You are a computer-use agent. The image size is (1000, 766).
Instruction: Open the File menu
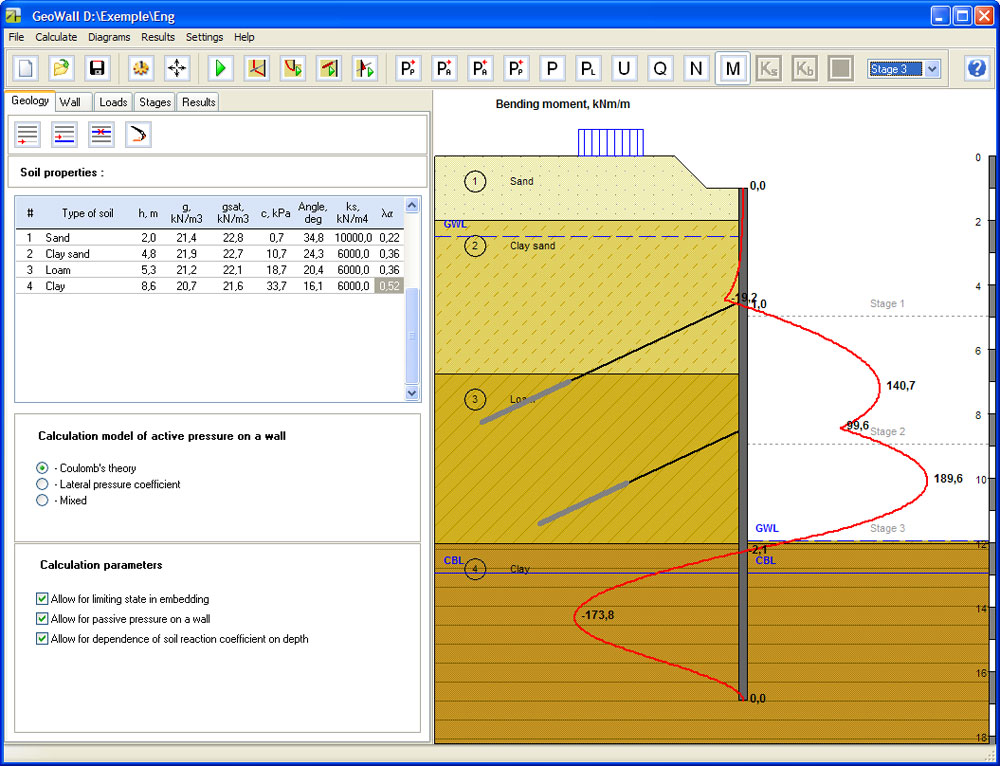point(16,37)
